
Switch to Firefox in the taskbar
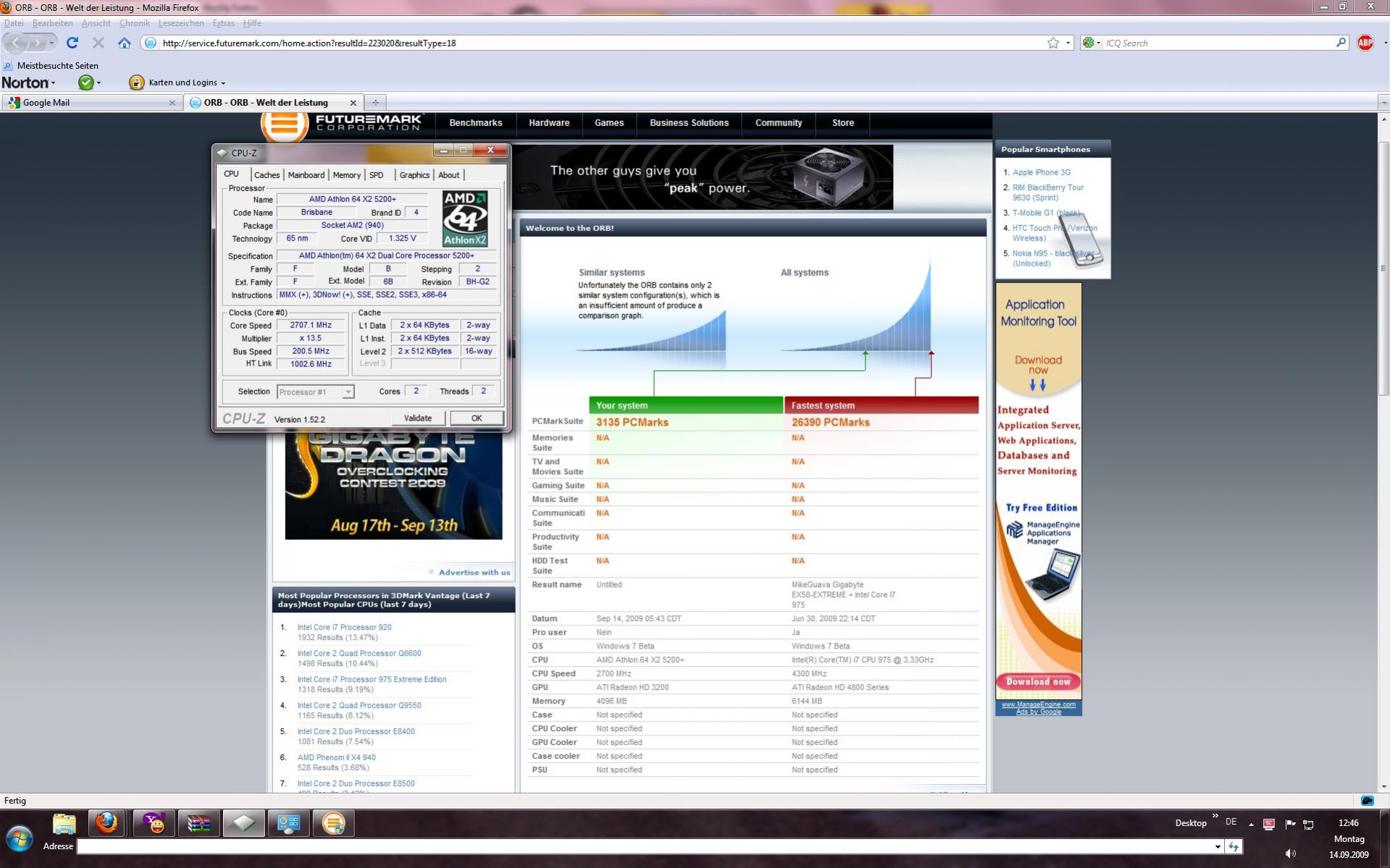(x=107, y=823)
